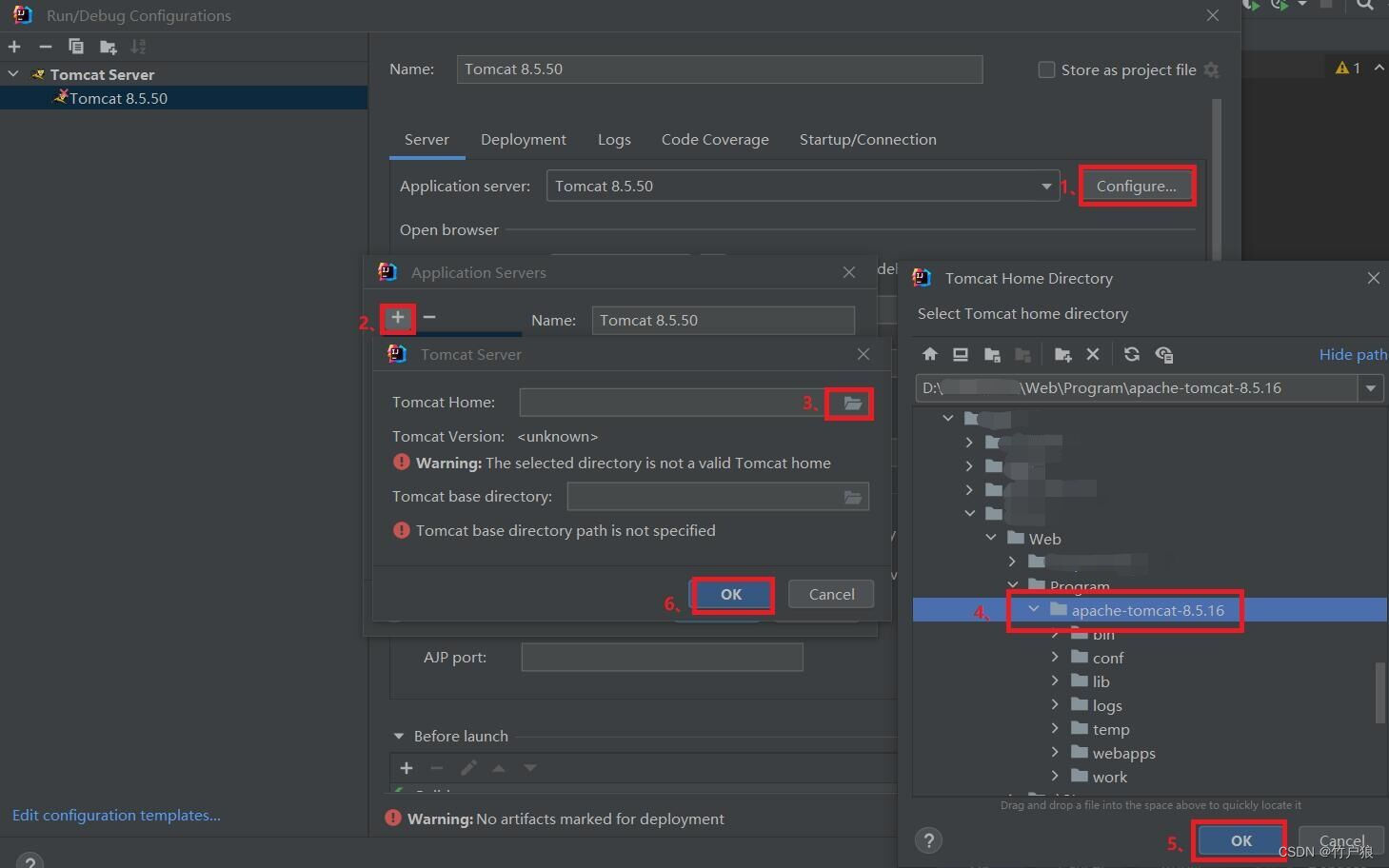Expand the lib folder
The image size is (1389, 868).
[1055, 681]
